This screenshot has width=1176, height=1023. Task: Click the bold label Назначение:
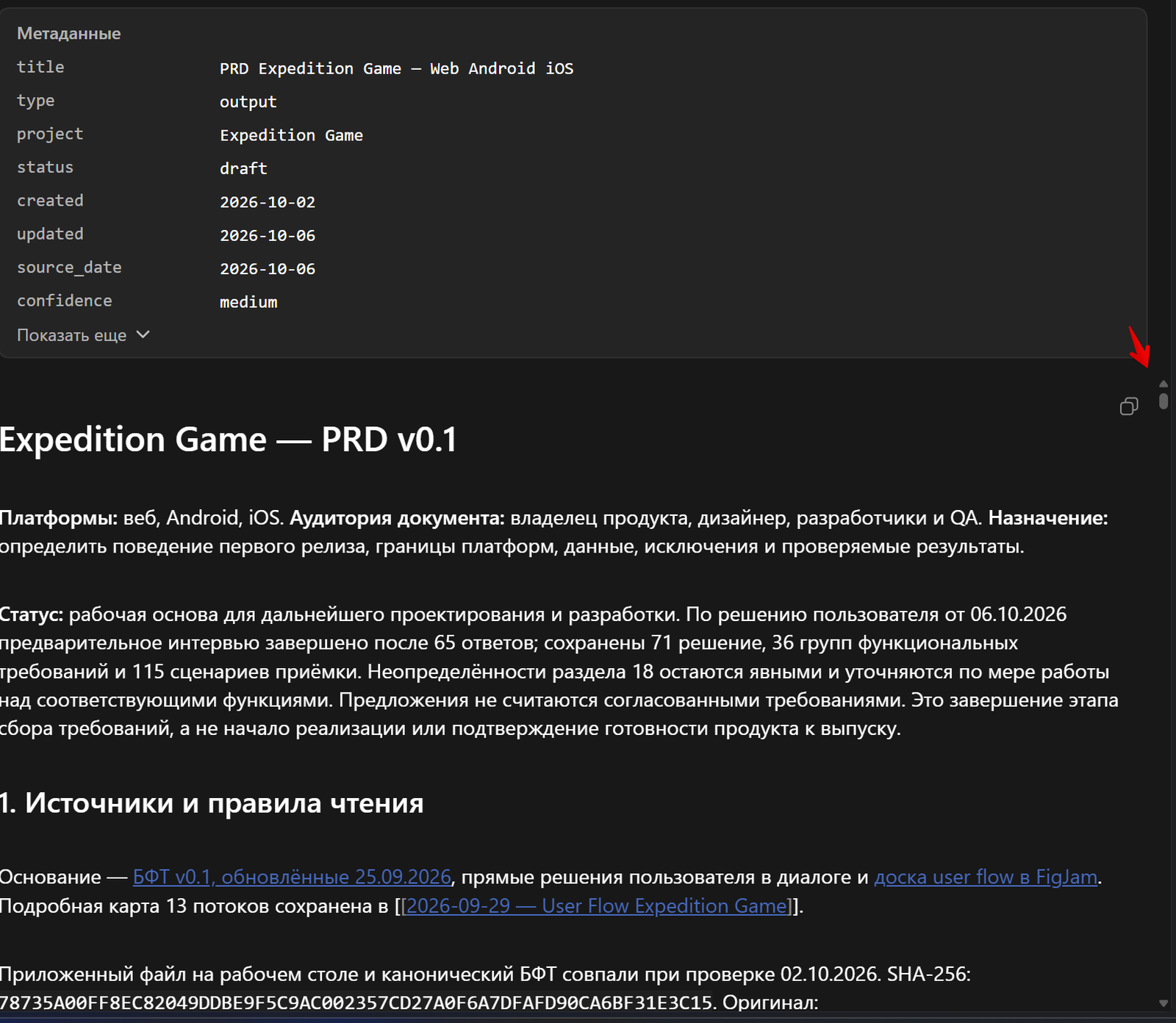click(1047, 518)
